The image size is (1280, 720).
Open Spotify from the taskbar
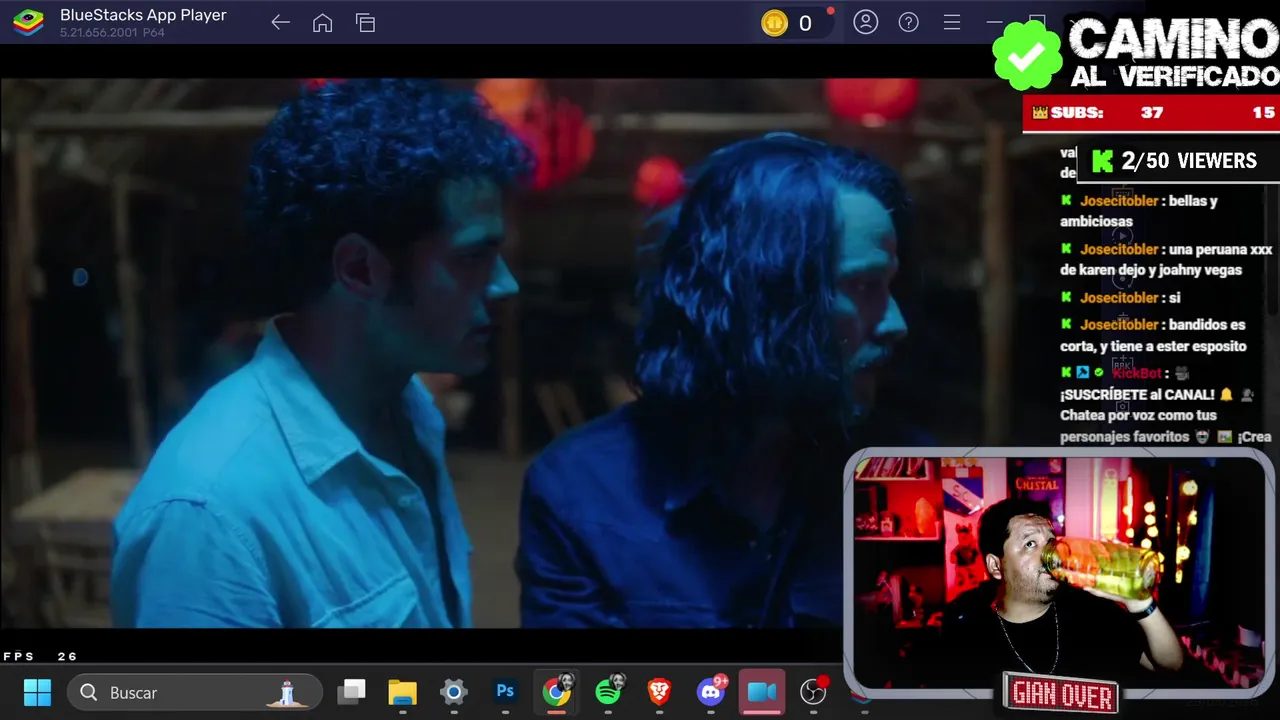[x=608, y=691]
